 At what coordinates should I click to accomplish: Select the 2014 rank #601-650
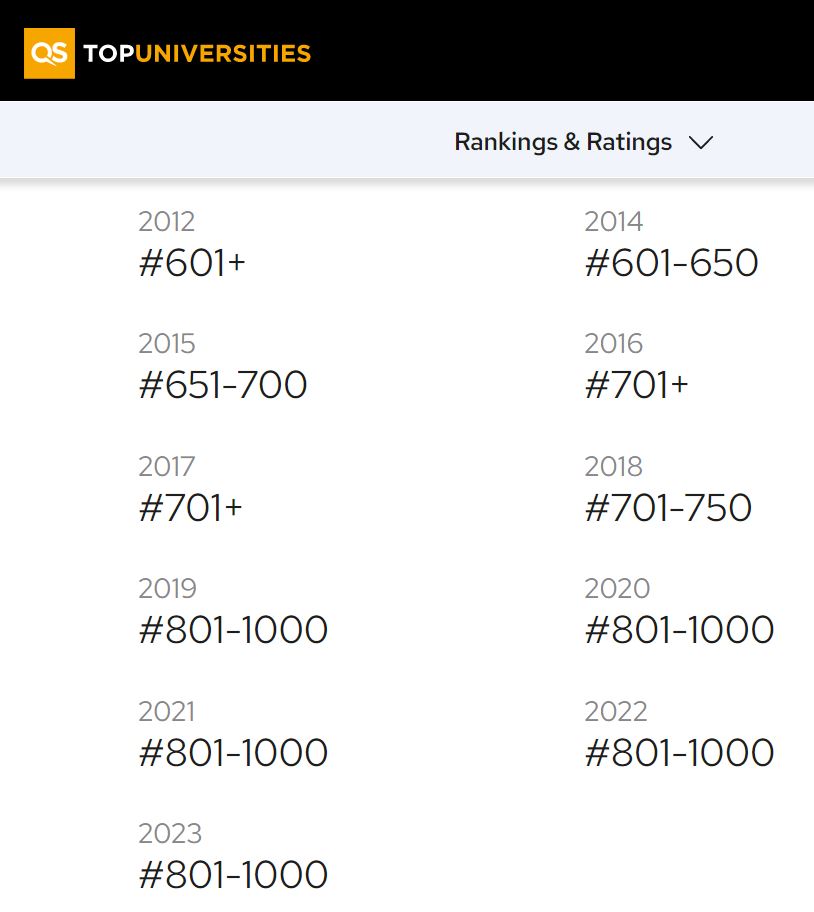pyautogui.click(x=672, y=263)
